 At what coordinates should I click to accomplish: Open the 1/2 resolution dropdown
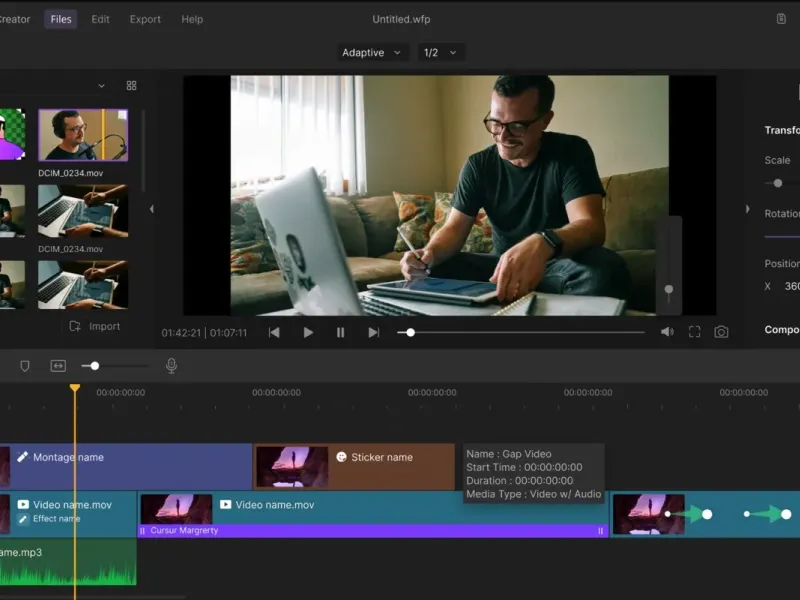coord(440,52)
